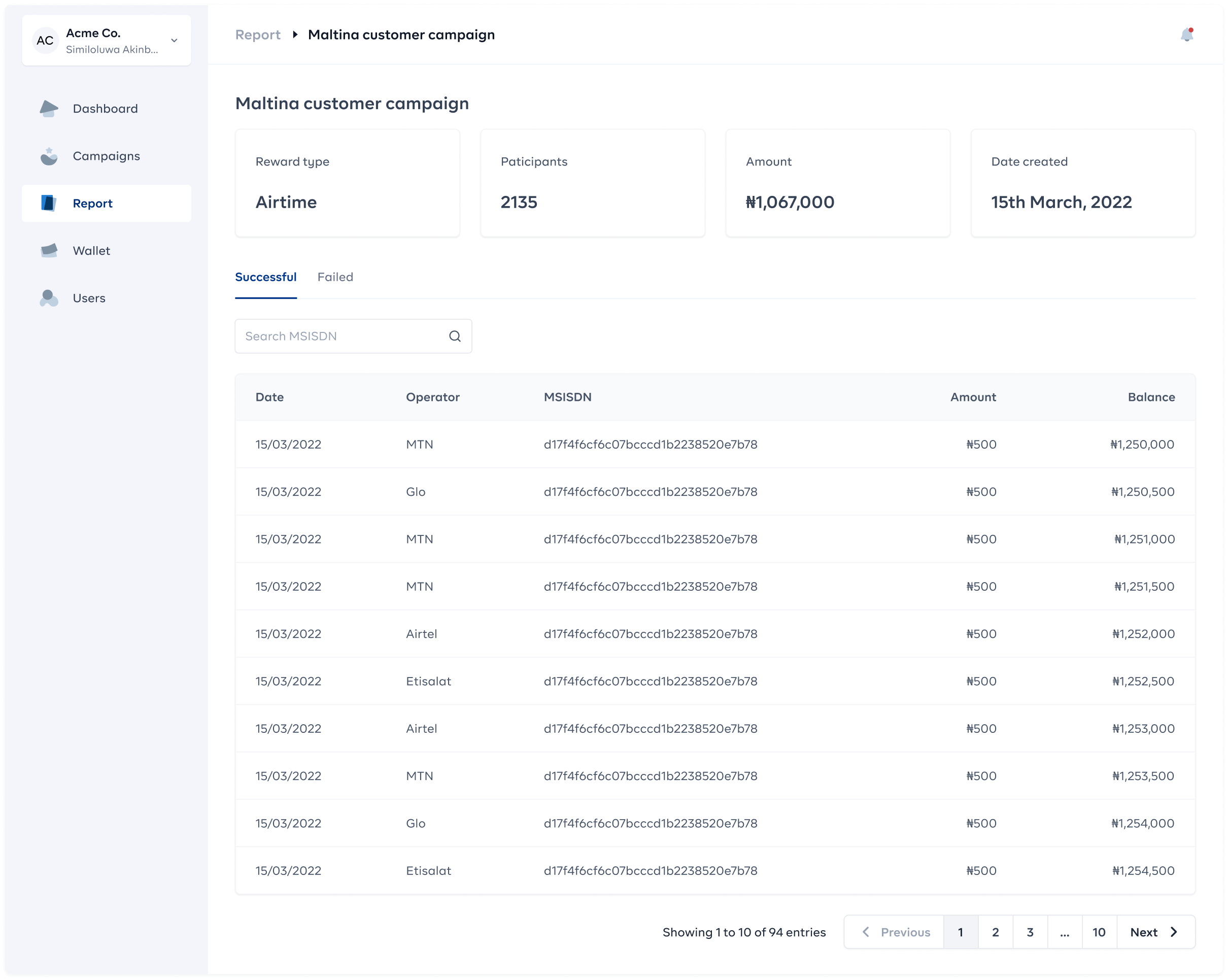Open Wallet from the sidebar
1228x980 pixels.
tap(107, 251)
